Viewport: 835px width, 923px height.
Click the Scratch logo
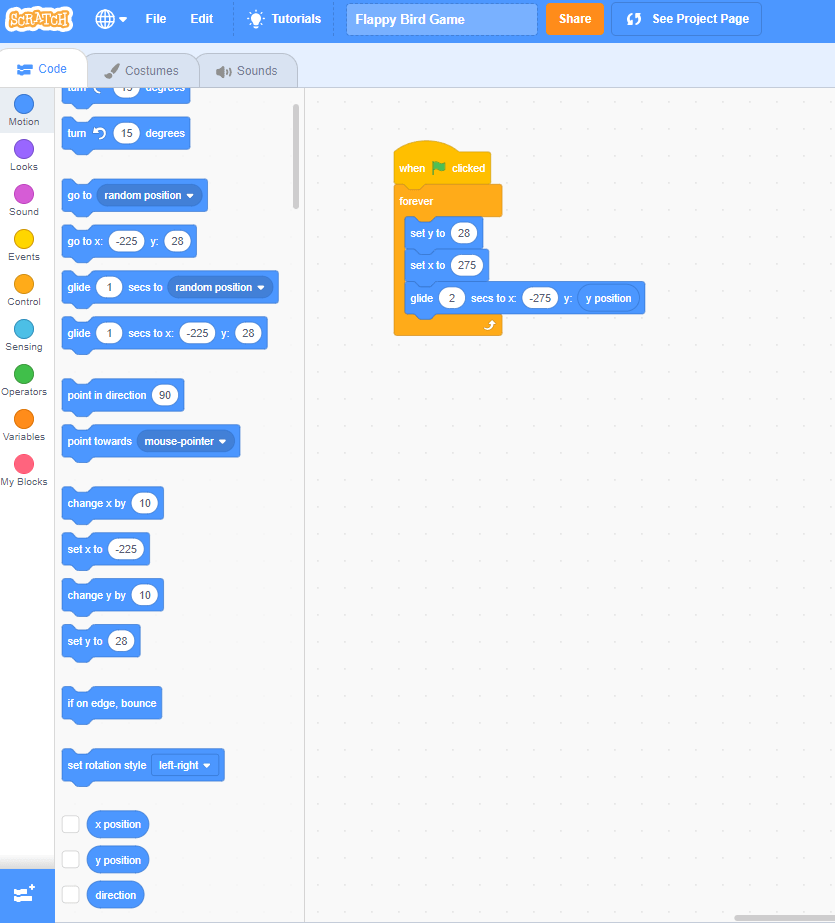coord(40,19)
